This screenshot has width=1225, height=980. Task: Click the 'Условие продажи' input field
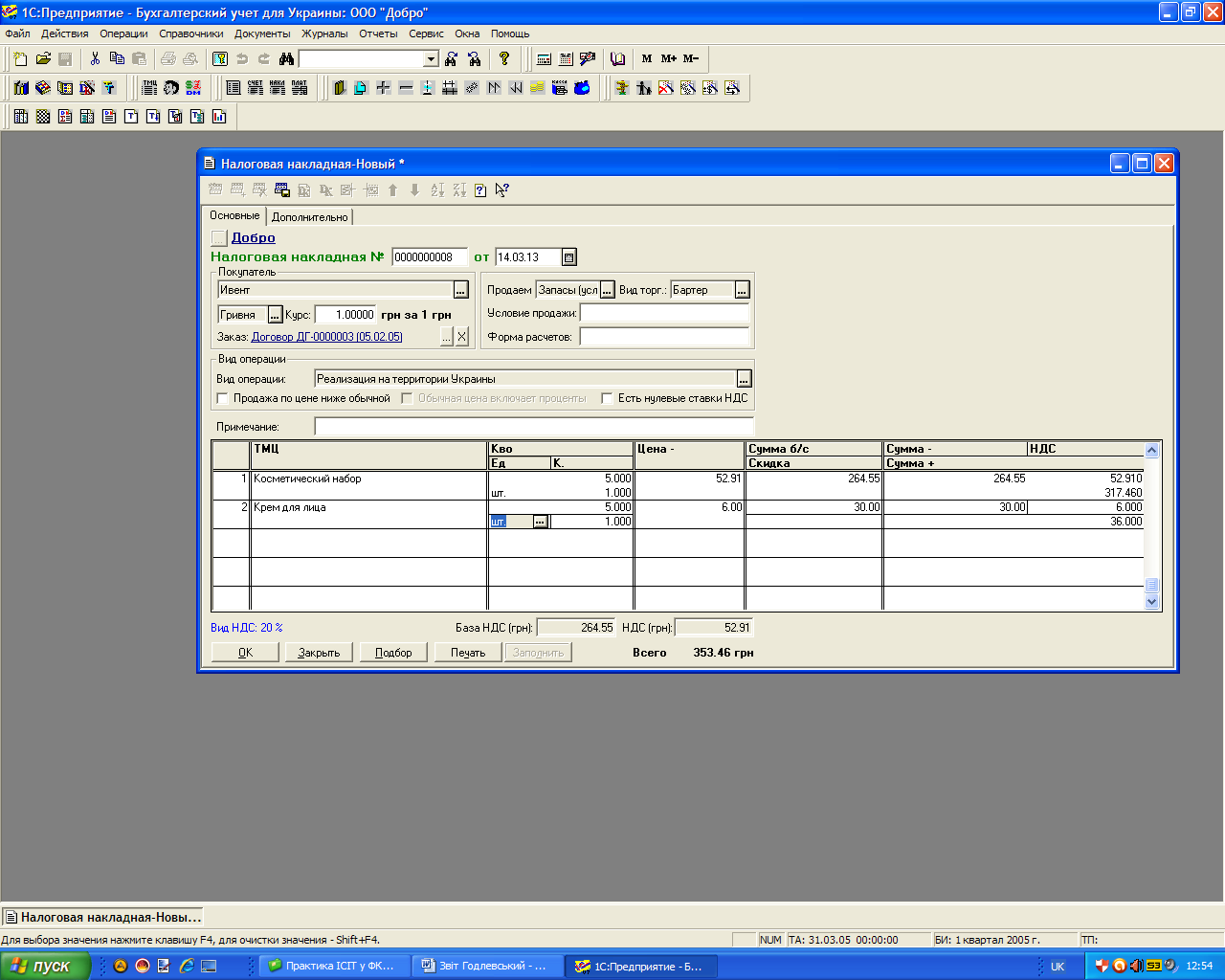[x=664, y=313]
